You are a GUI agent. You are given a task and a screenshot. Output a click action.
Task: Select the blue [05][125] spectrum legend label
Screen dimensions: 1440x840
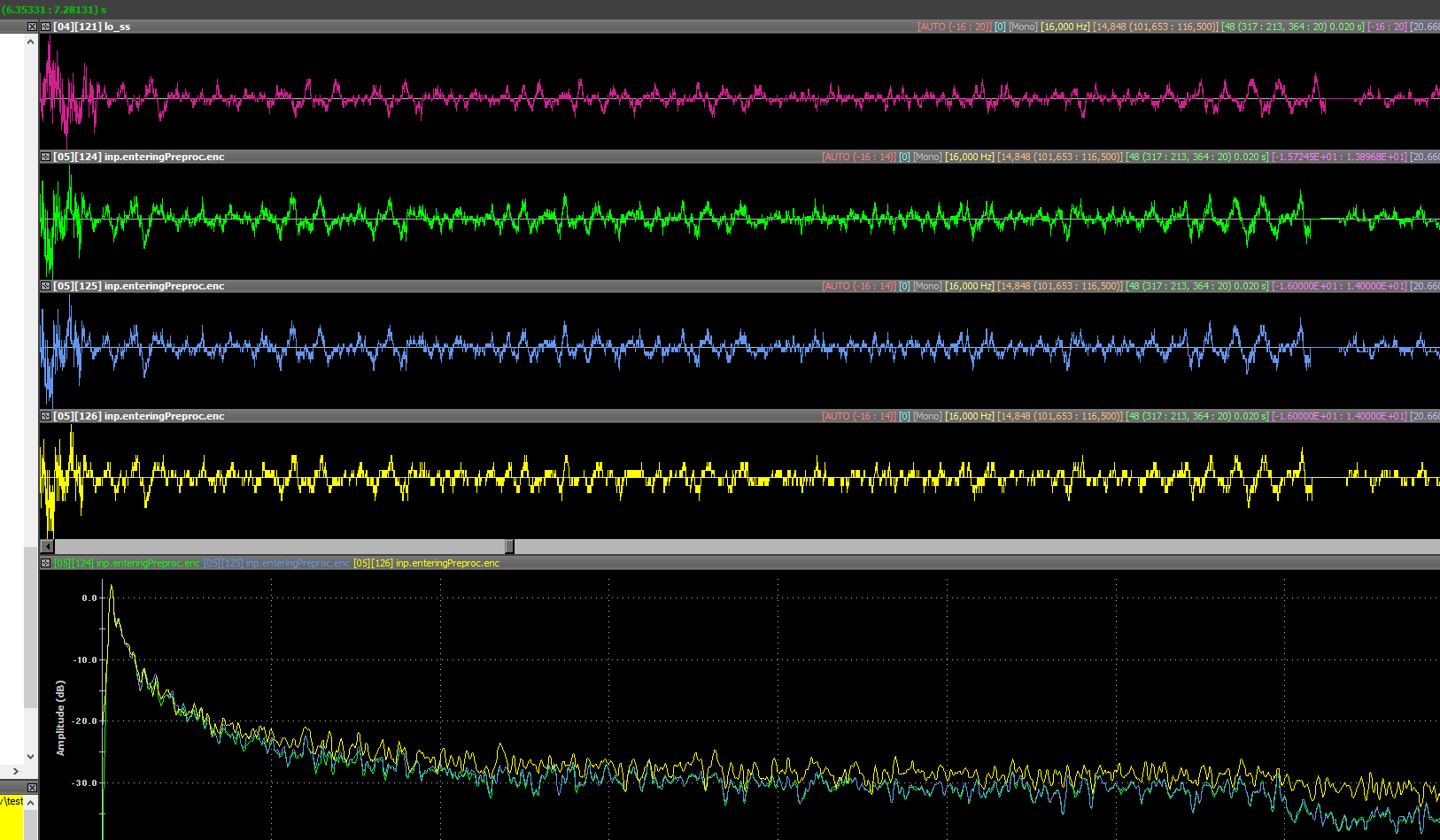pos(276,563)
